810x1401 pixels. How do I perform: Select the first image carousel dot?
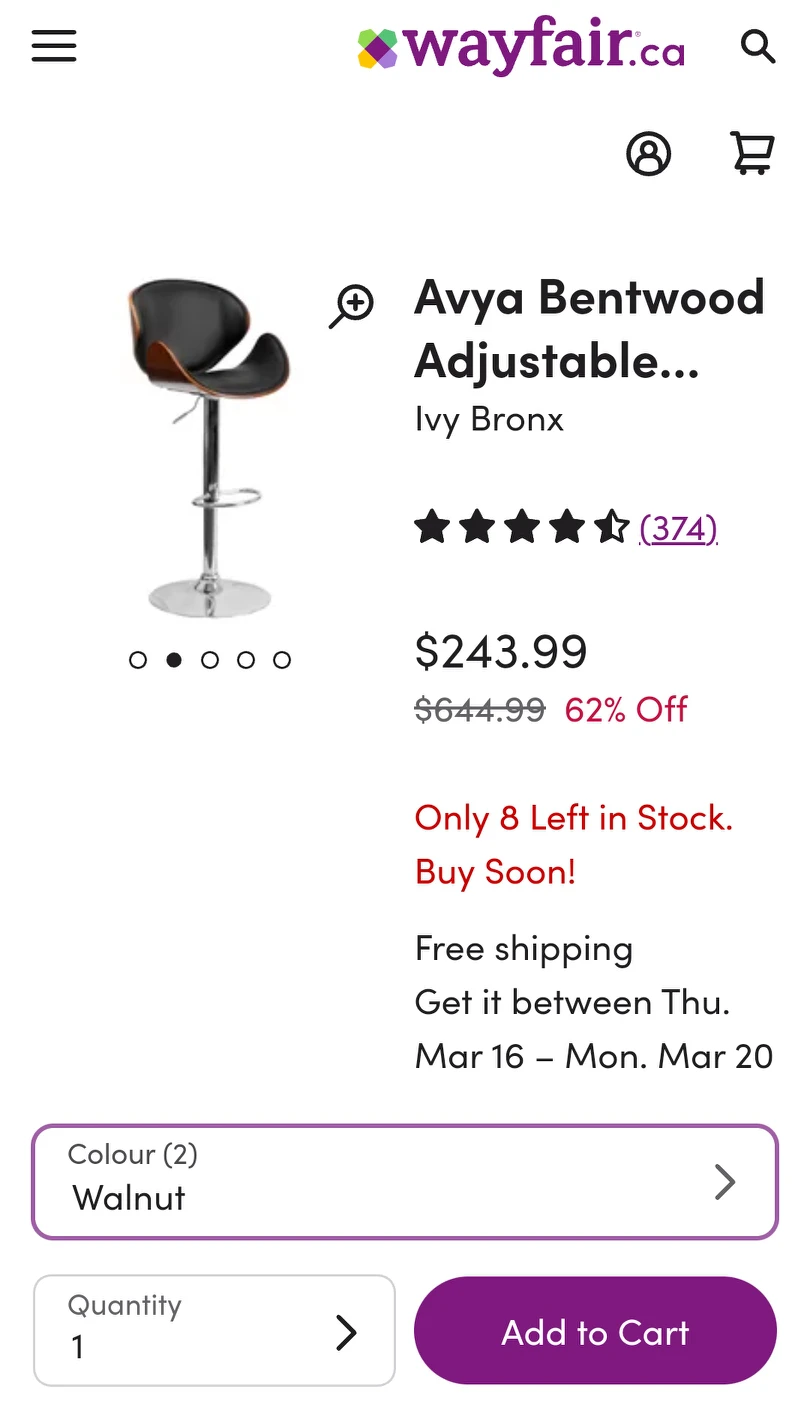[x=138, y=660]
